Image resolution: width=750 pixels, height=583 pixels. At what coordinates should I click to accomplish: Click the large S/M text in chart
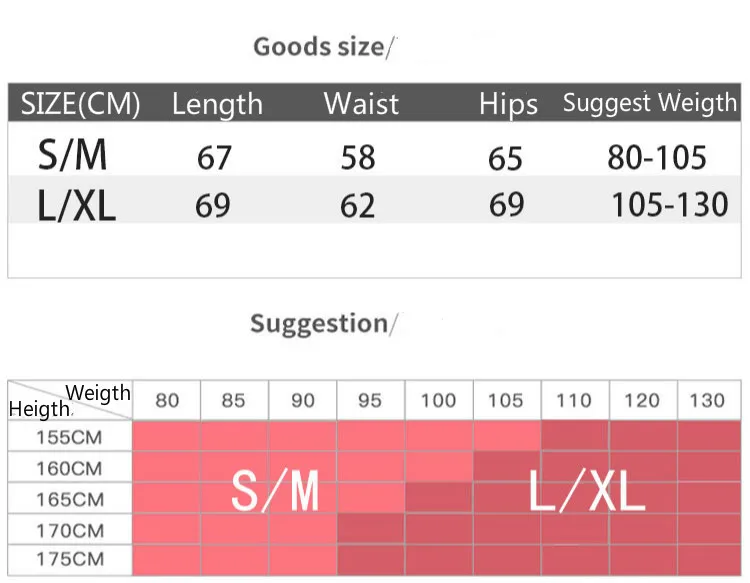click(275, 491)
